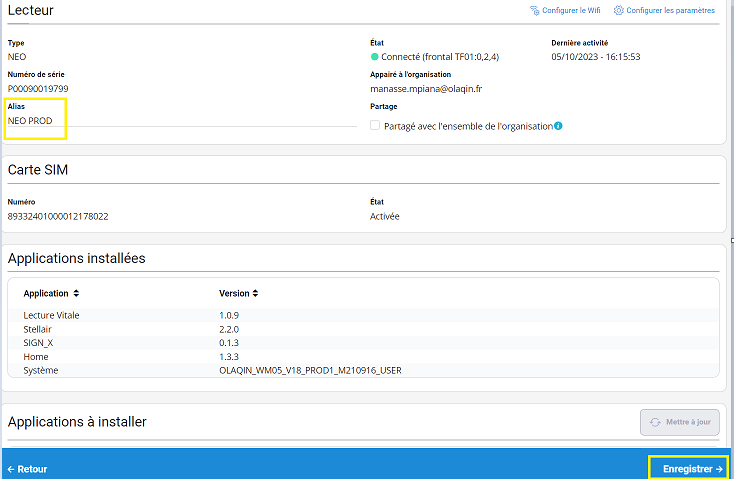Enable Partagé avec l'ensemble de l'organisation checkbox
This screenshot has height=479, width=734.
coord(375,126)
